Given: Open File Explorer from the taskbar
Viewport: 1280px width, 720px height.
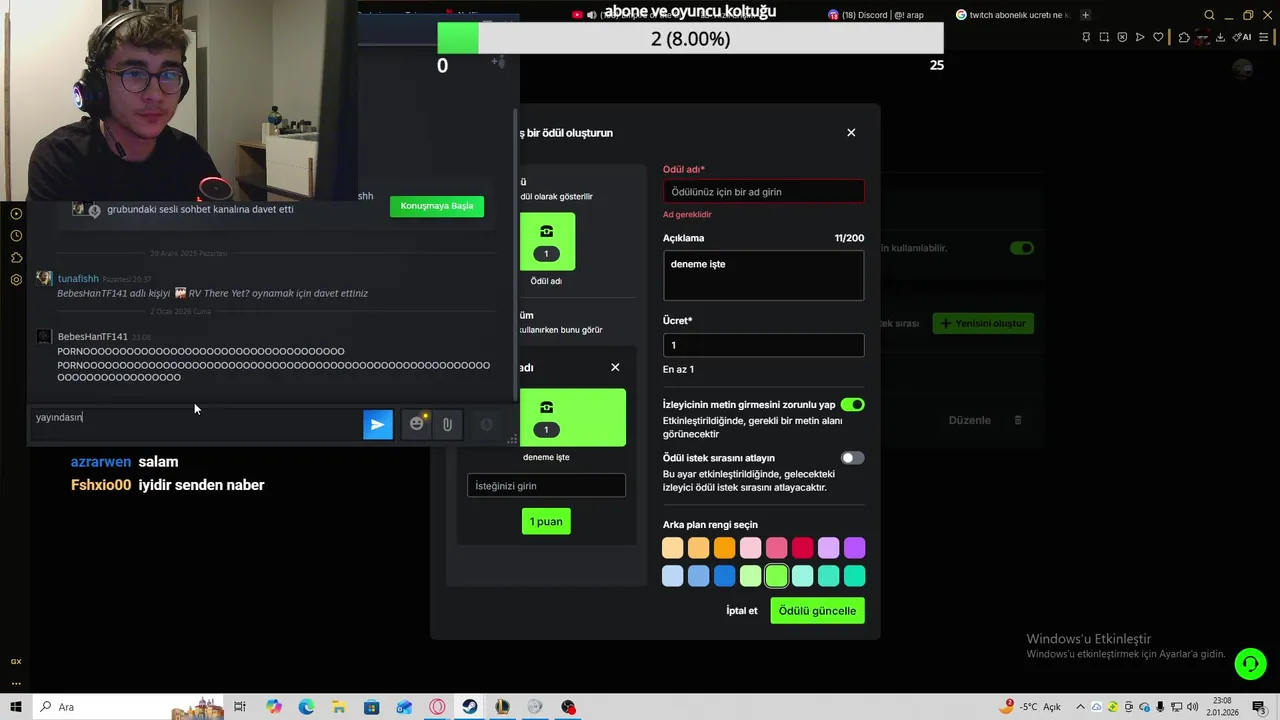Looking at the screenshot, I should [339, 707].
